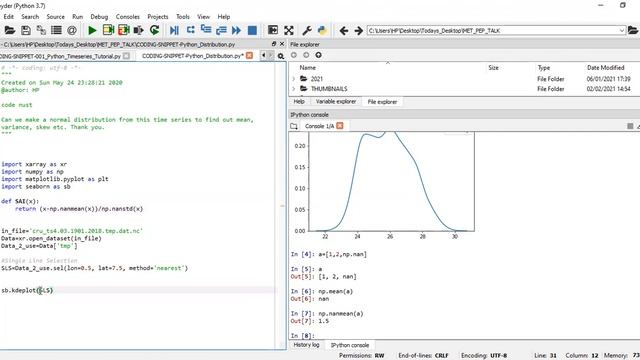Open the Debug menu
This screenshot has height=360, width=640.
coord(99,17)
